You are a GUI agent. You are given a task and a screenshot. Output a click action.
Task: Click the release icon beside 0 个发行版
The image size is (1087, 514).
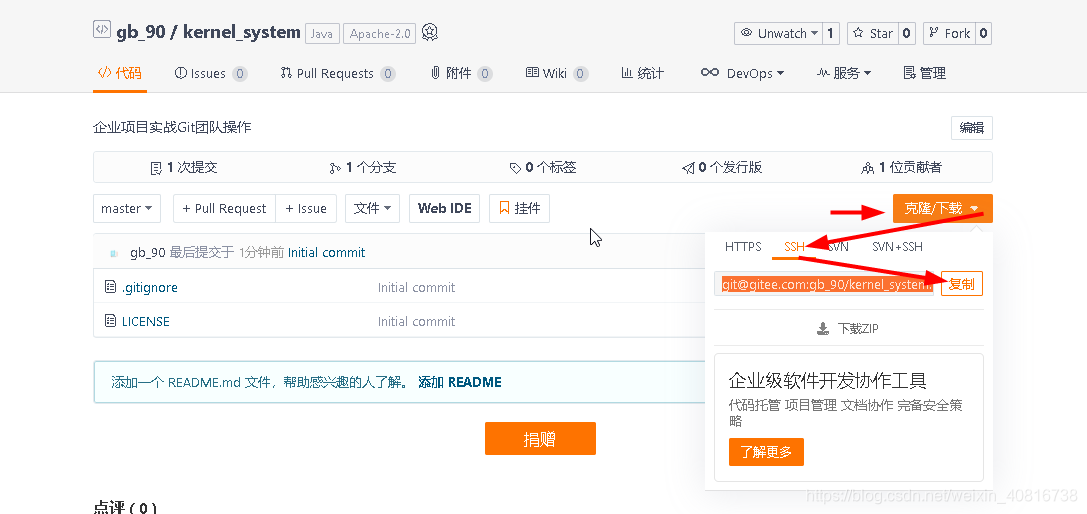(x=688, y=168)
